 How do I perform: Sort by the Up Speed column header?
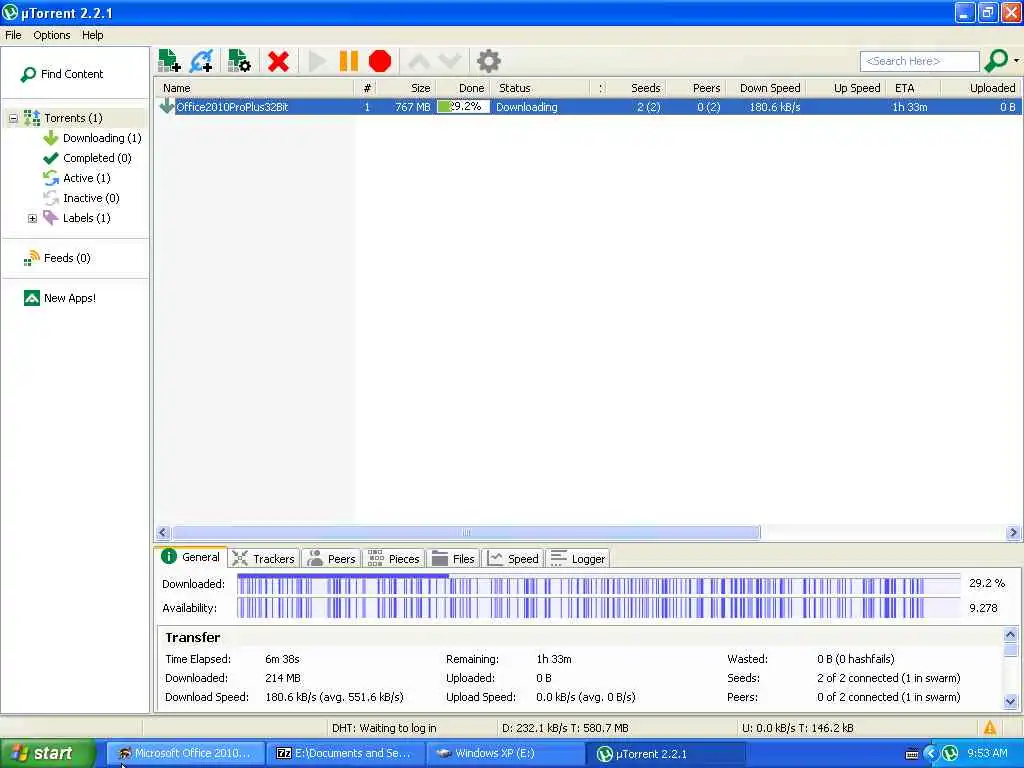point(848,88)
